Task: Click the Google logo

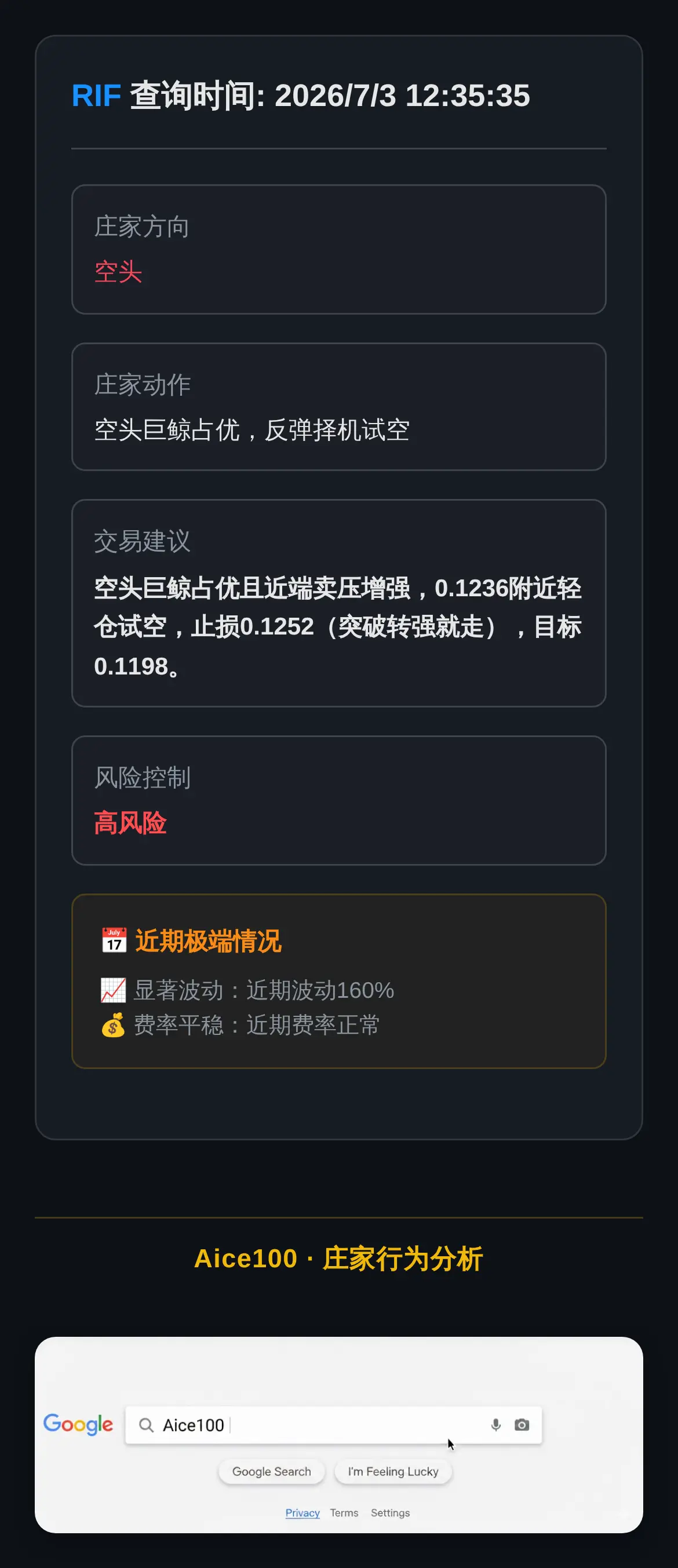Action: pyautogui.click(x=78, y=1424)
